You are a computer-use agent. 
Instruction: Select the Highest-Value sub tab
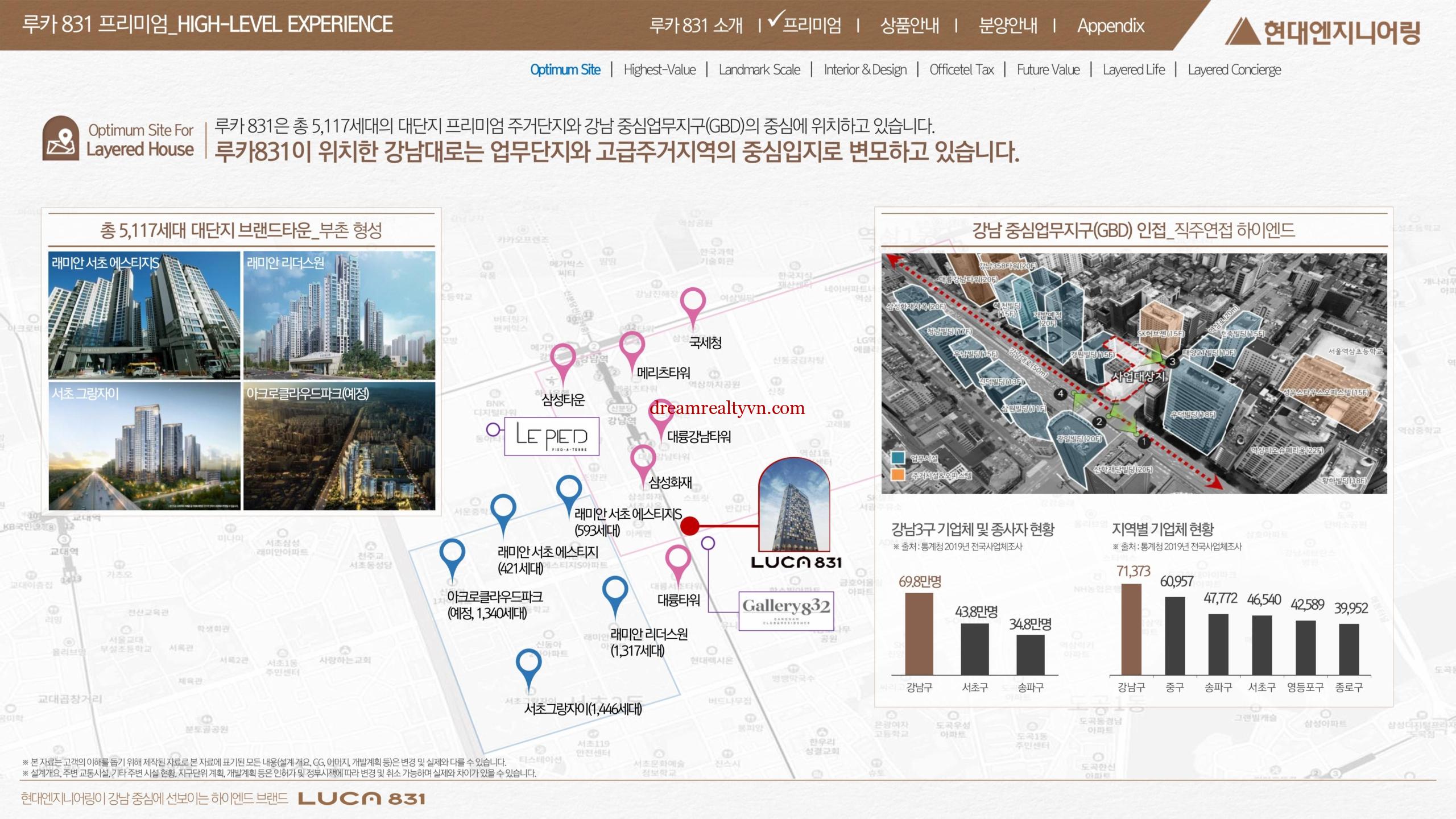[659, 70]
